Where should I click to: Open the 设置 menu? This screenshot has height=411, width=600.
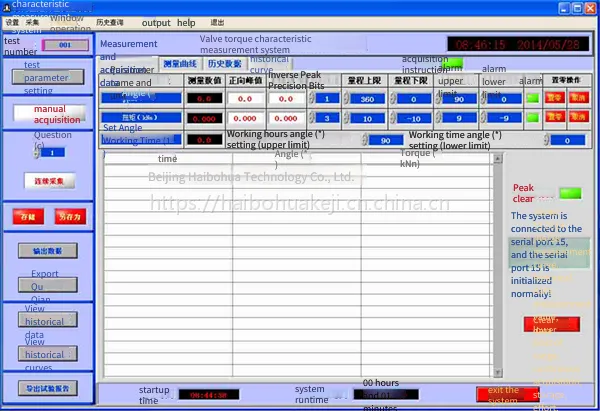(x=11, y=23)
